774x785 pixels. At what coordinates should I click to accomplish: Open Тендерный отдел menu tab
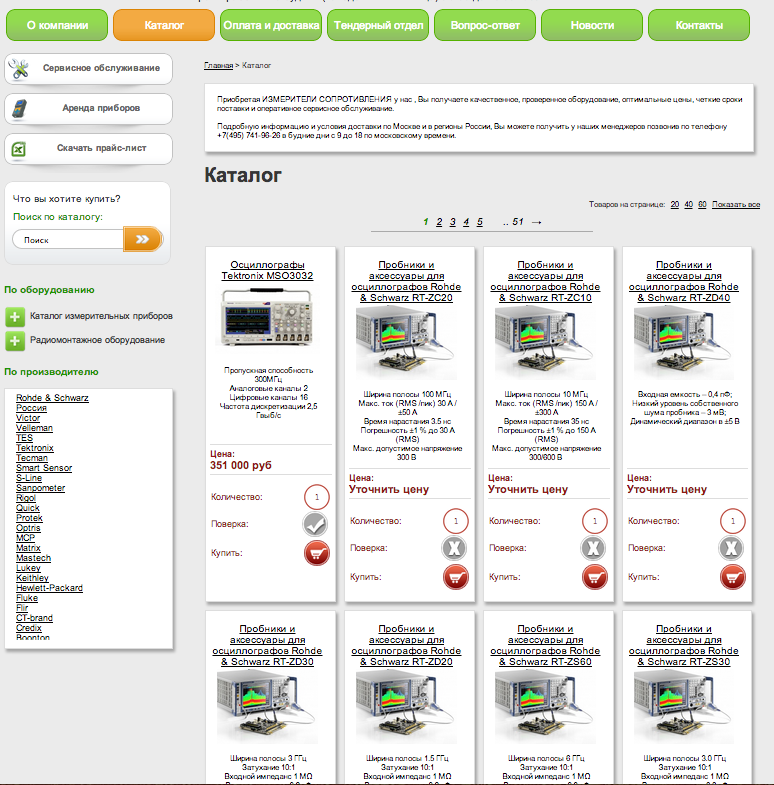378,25
